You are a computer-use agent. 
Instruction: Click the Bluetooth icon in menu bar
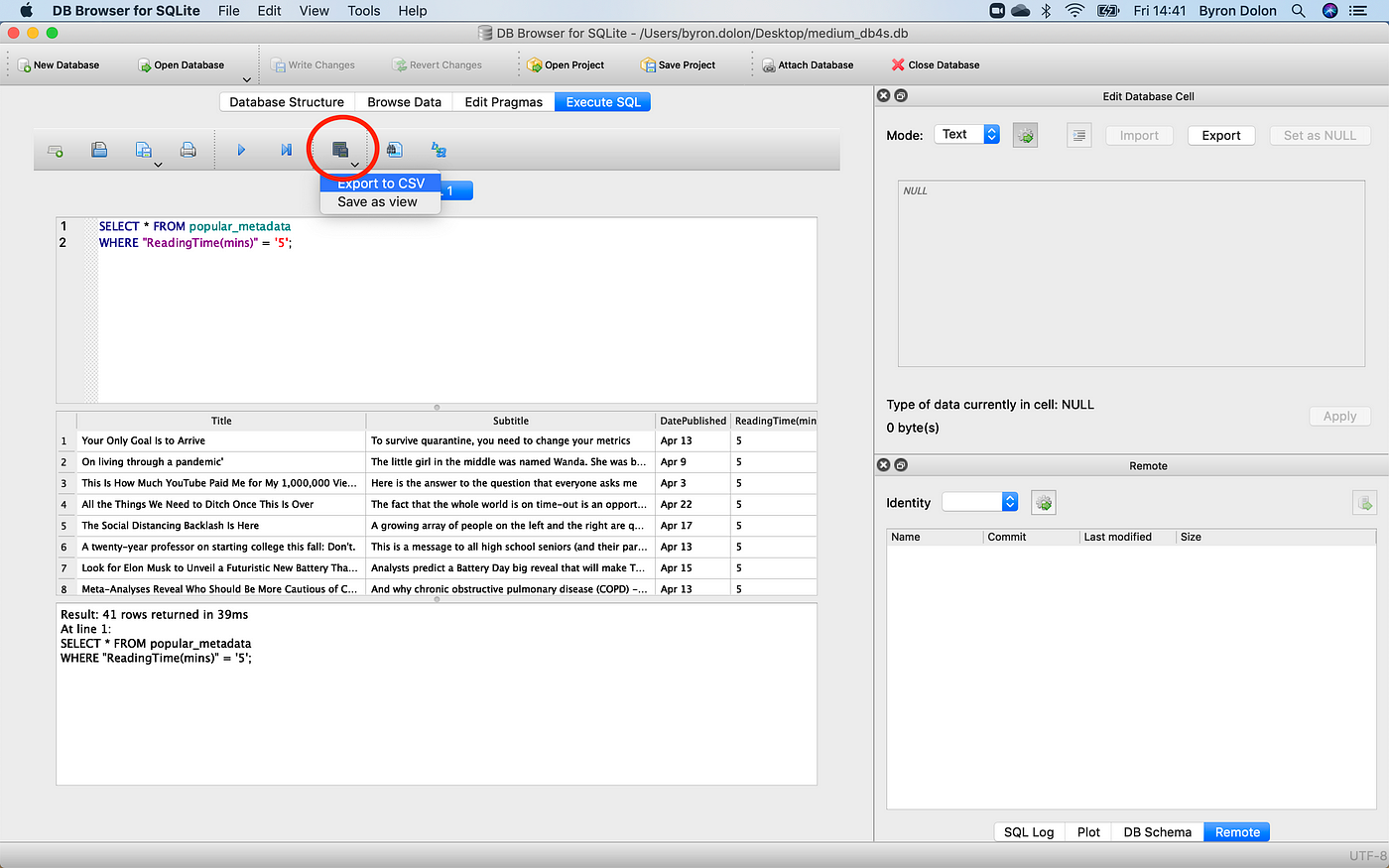(x=1046, y=11)
